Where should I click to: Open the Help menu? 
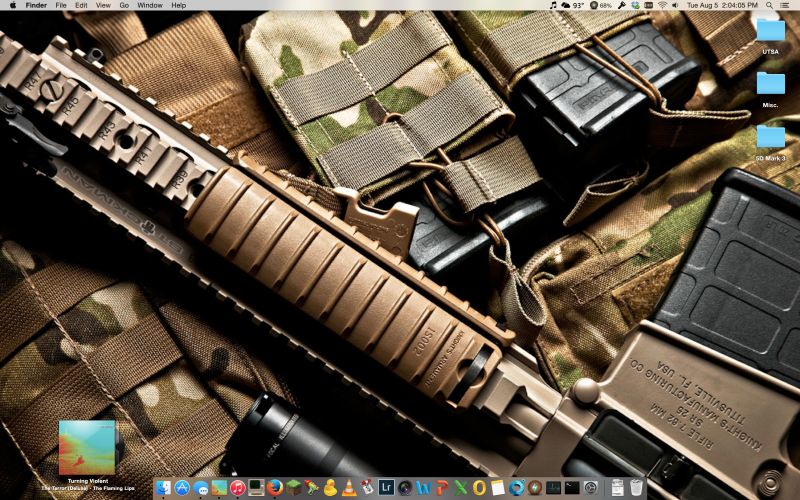[179, 5]
